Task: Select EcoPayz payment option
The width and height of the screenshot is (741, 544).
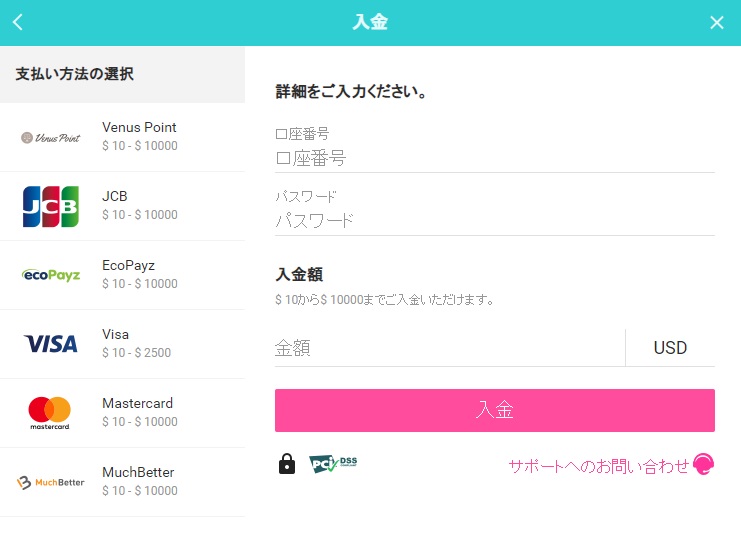Action: (x=122, y=275)
